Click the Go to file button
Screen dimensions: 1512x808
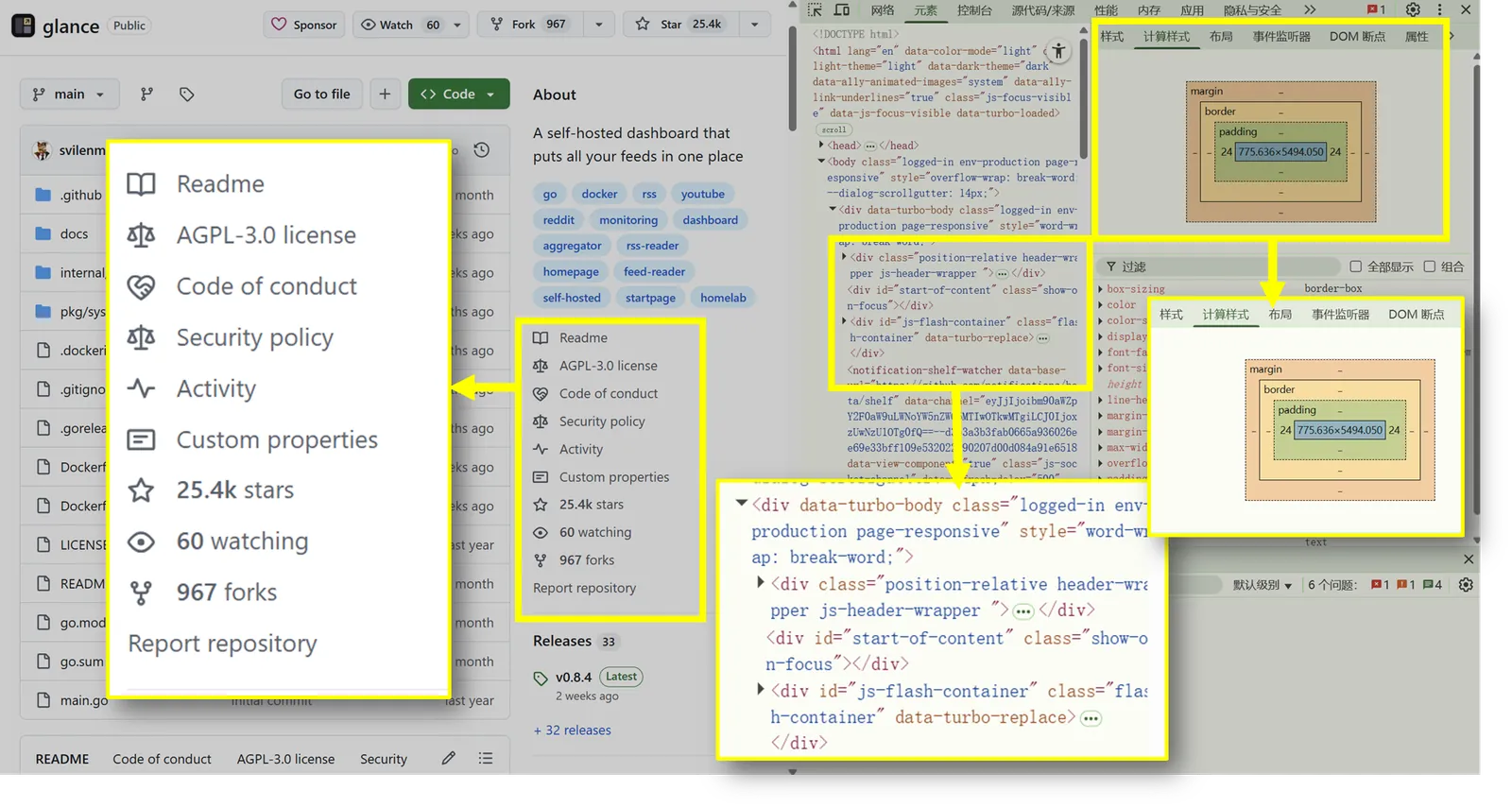321,94
